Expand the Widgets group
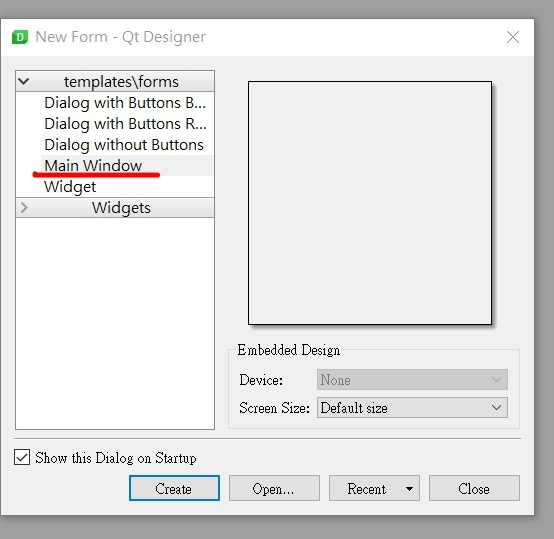The height and width of the screenshot is (539, 554). [24, 208]
